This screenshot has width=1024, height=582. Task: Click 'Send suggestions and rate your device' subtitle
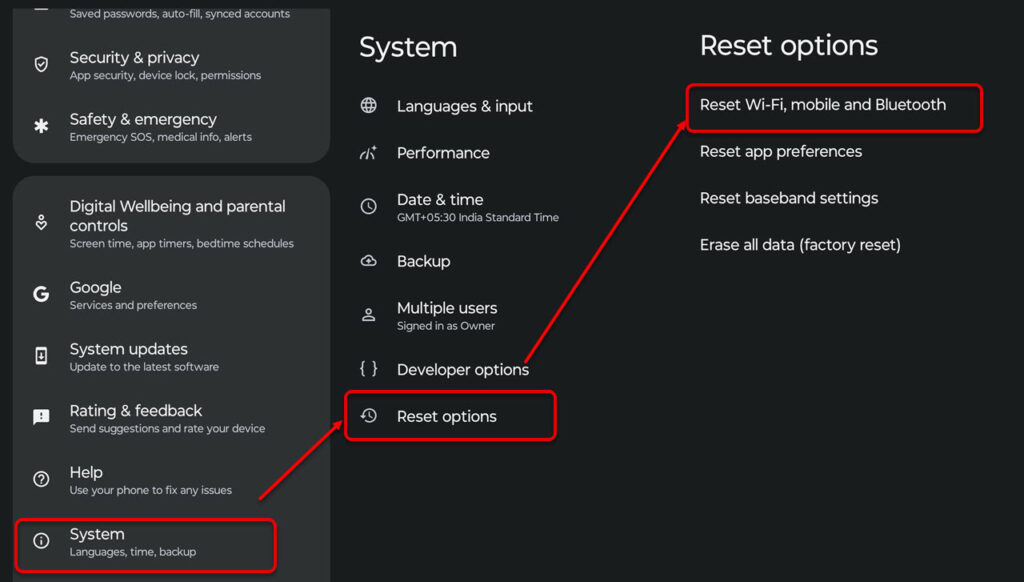coord(167,428)
